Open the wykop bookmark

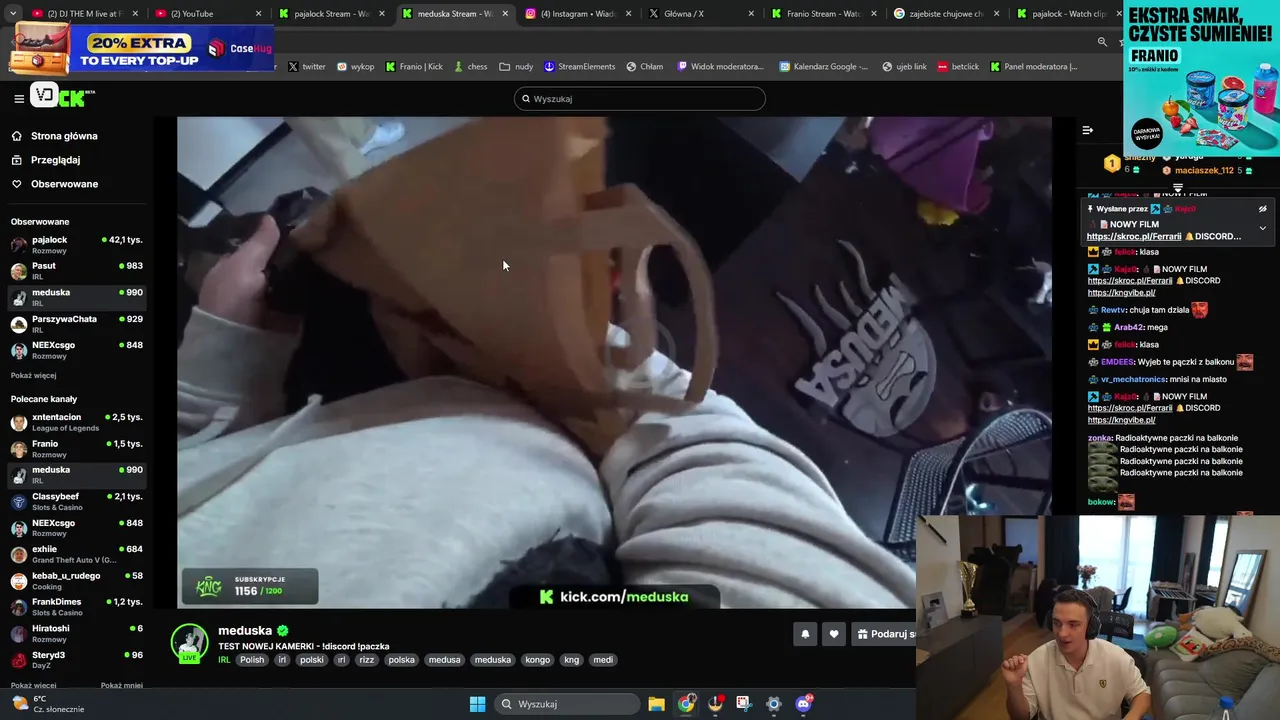355,67
